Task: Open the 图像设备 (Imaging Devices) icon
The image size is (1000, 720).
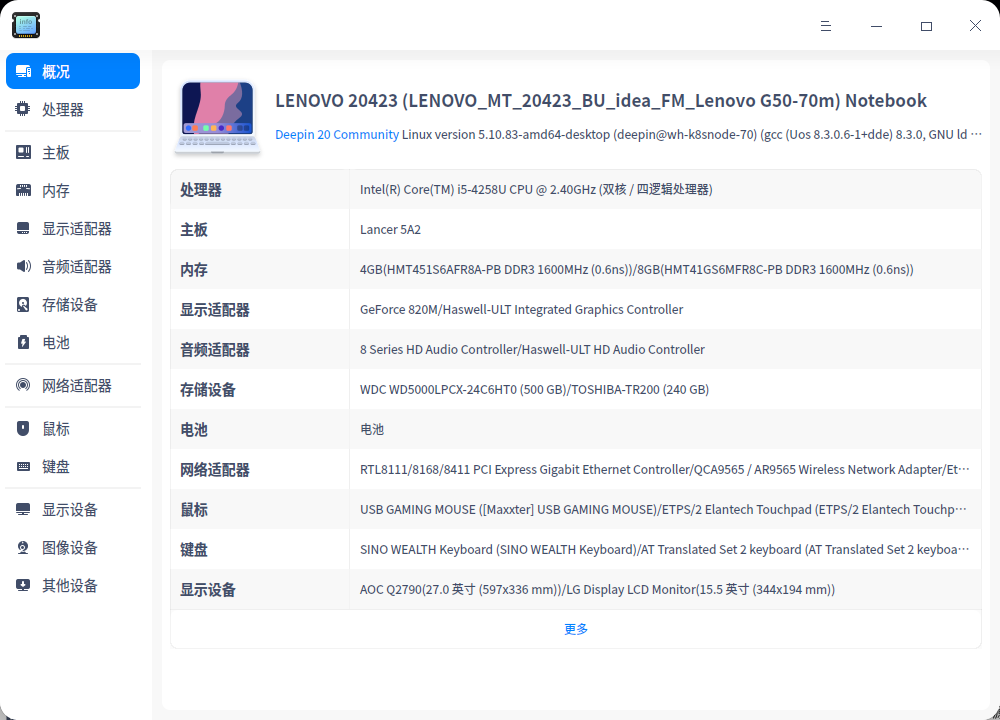Action: point(22,547)
